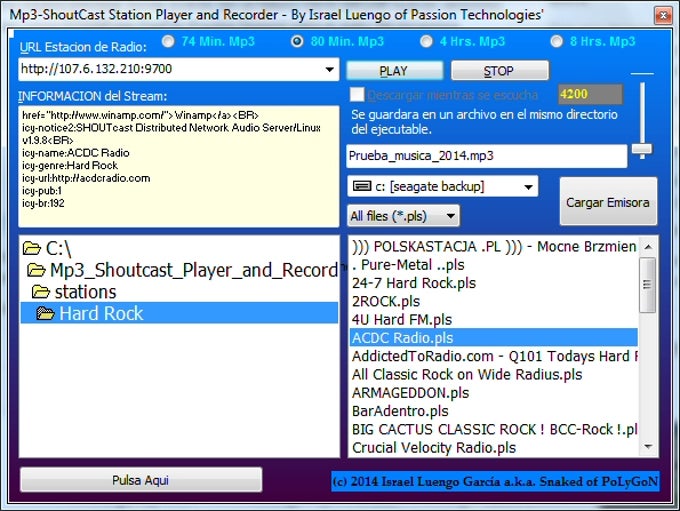Select BarAdentro.pls
The image size is (680, 511).
(494, 411)
